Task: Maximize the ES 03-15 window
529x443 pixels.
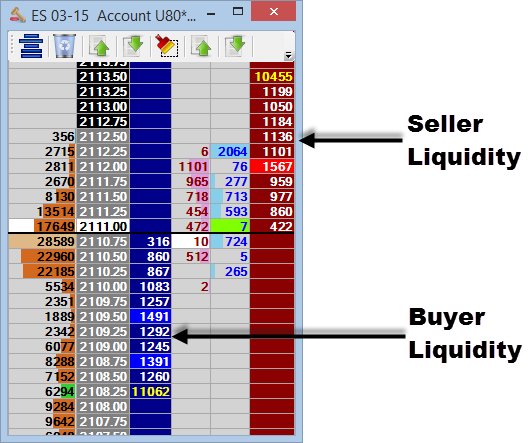Action: [238, 12]
